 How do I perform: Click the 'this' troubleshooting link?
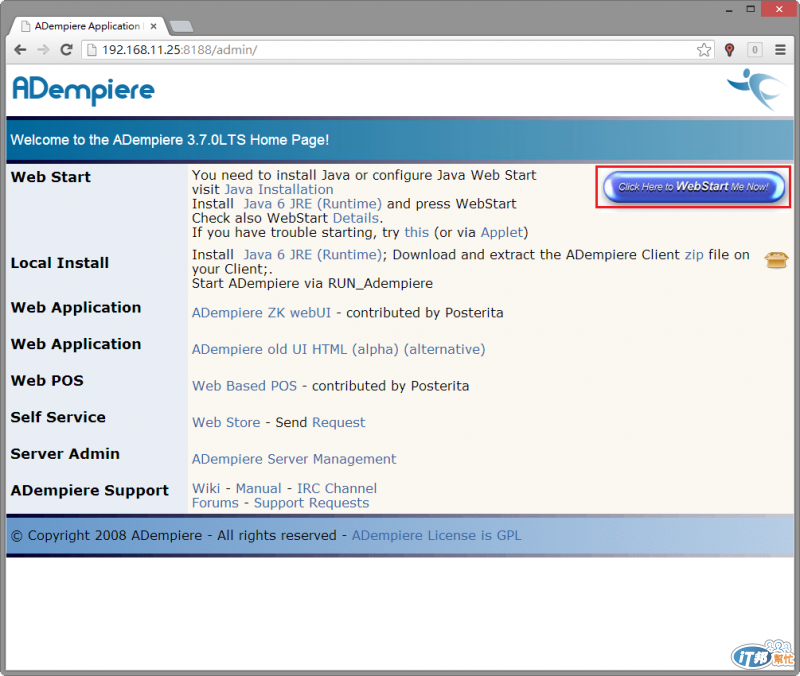tap(416, 232)
